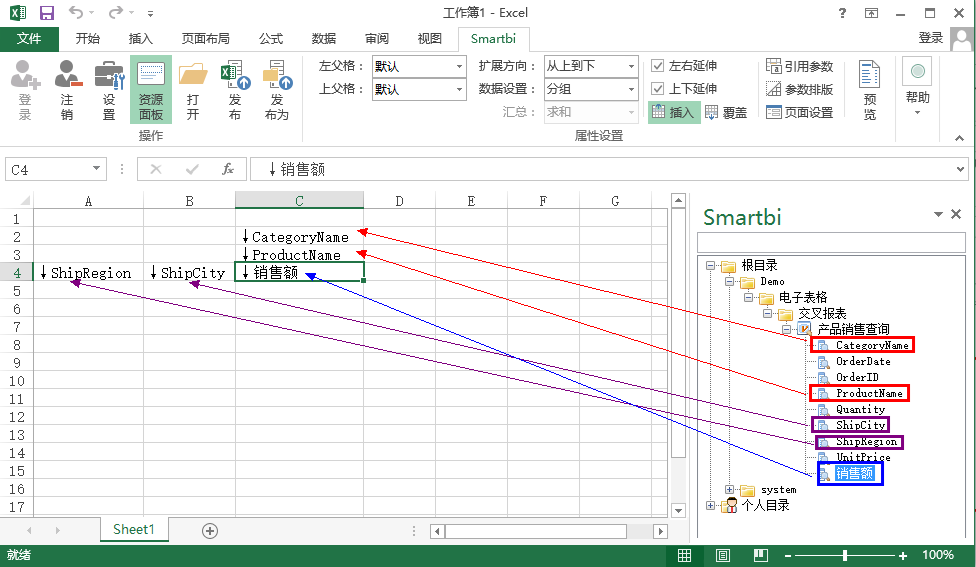Click the vertical scrollbar down arrow

coord(678,510)
